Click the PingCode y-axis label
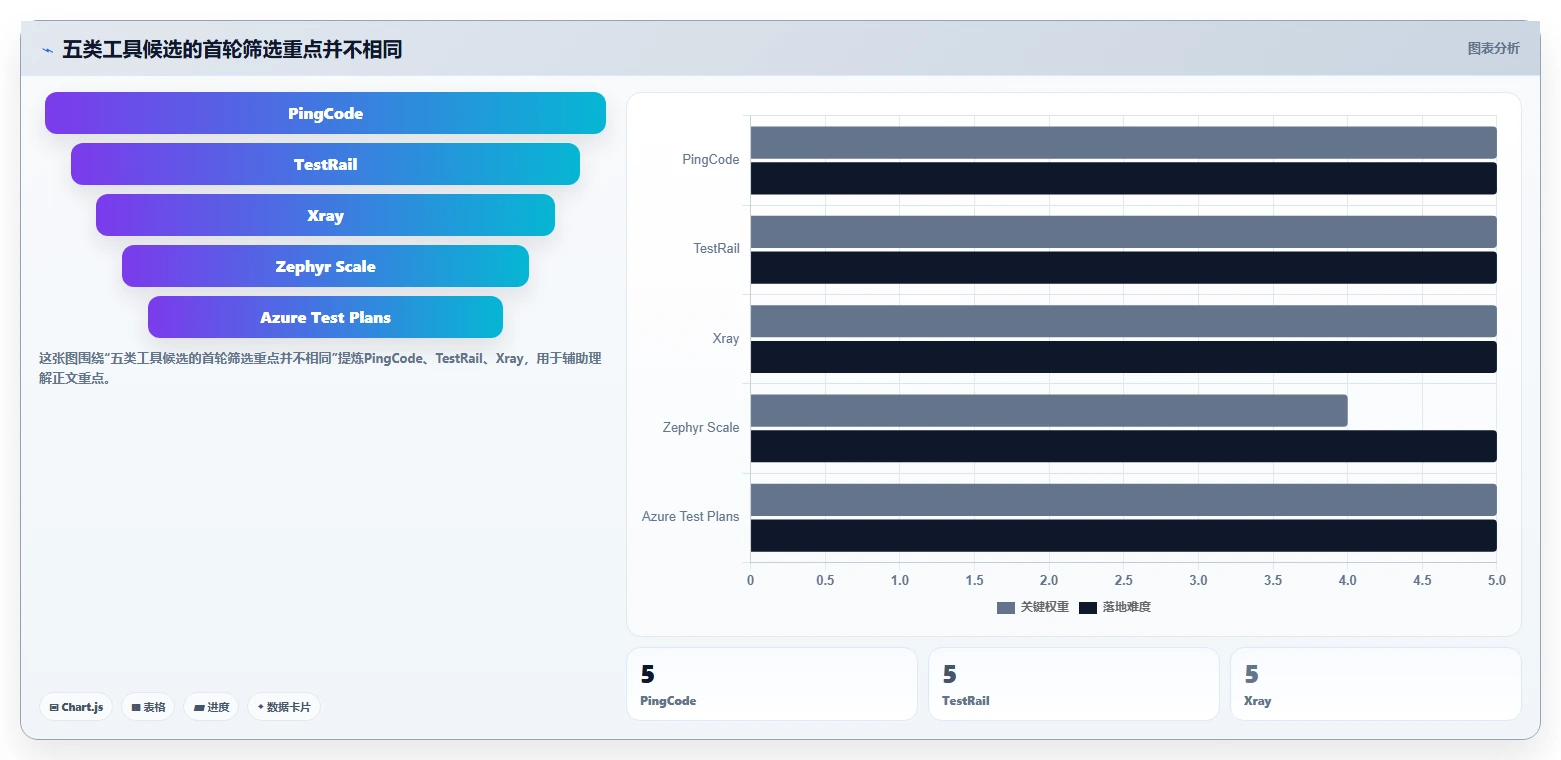Viewport: 1561px width, 760px height. coord(711,160)
